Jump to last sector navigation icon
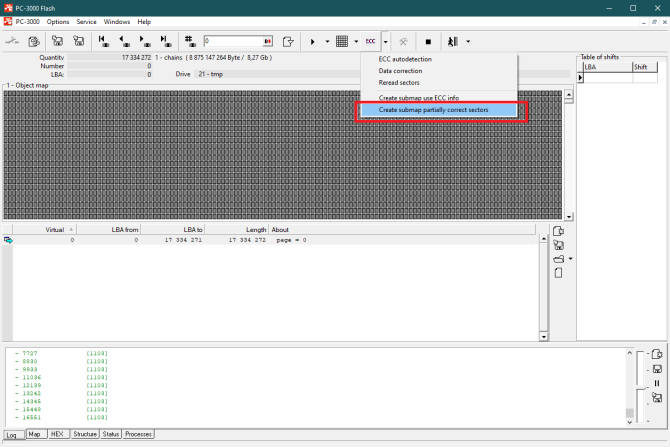 tap(164, 41)
